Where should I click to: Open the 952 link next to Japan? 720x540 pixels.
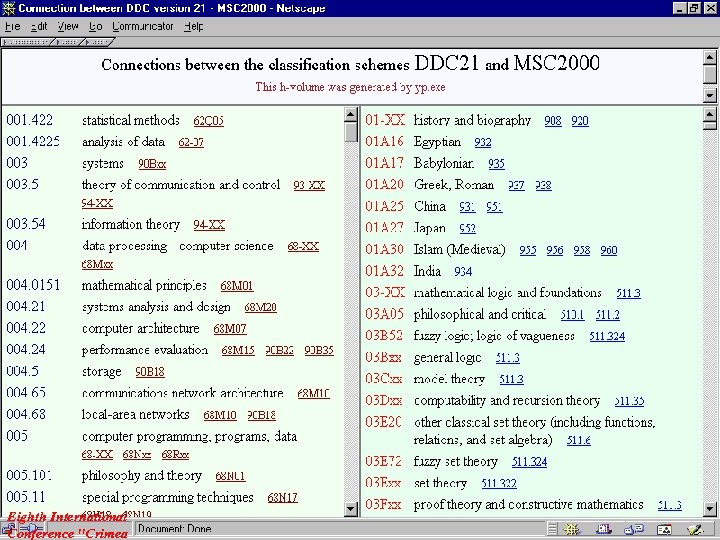point(467,228)
